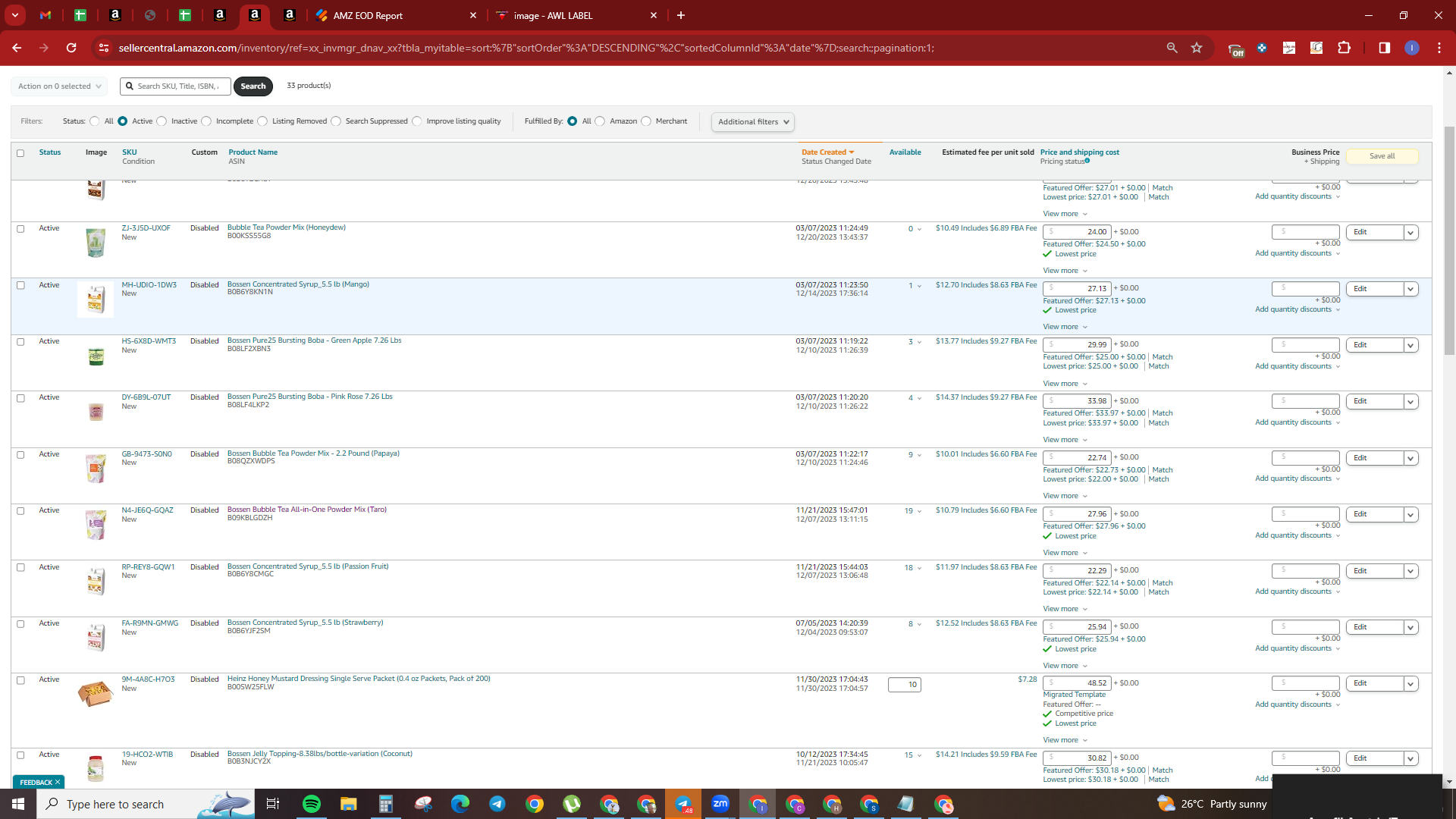The width and height of the screenshot is (1456, 819).
Task: Tick checkbox for Heinz Honey Mustard row
Action: pos(20,680)
